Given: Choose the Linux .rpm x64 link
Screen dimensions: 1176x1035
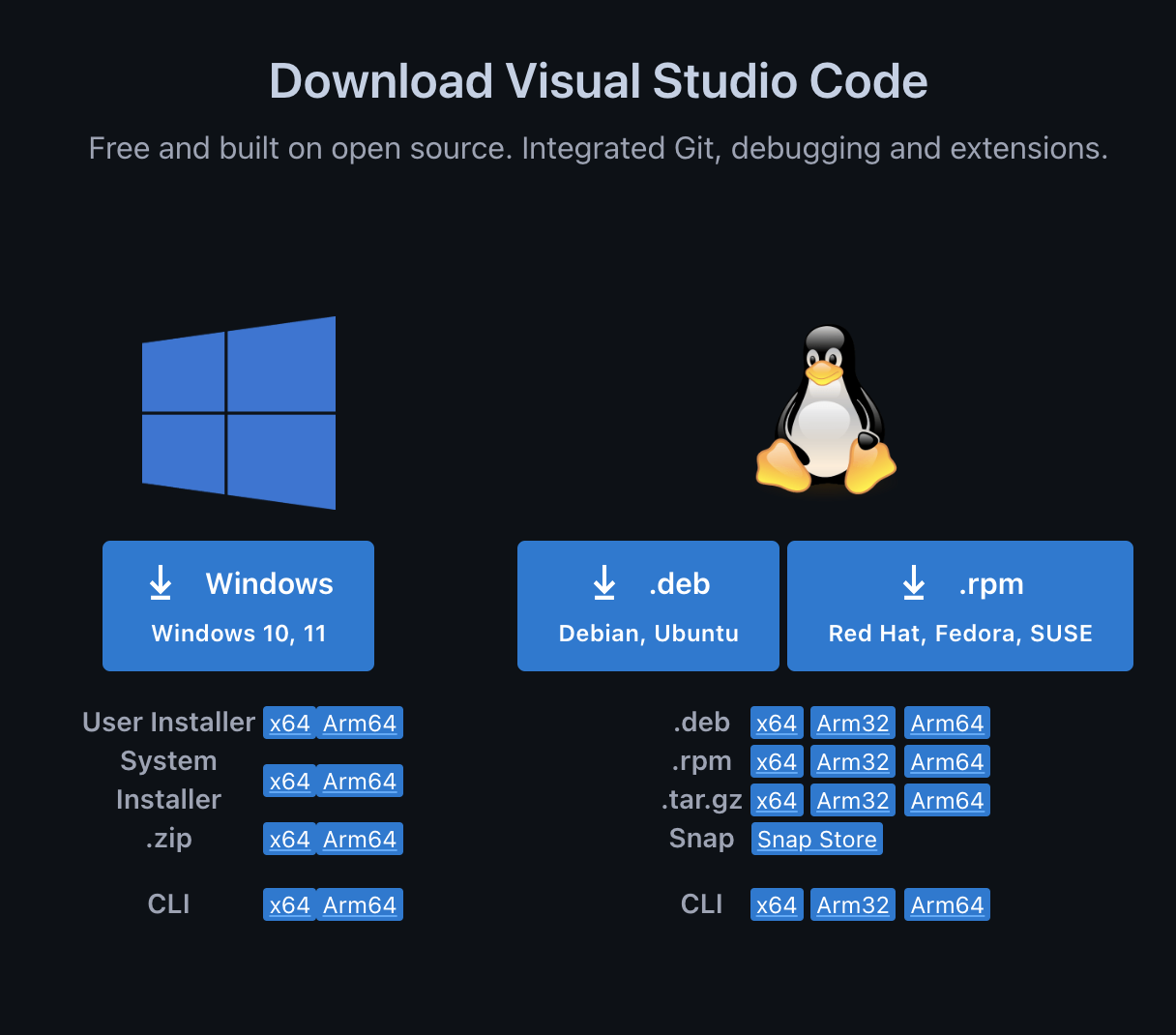Looking at the screenshot, I should click(777, 762).
